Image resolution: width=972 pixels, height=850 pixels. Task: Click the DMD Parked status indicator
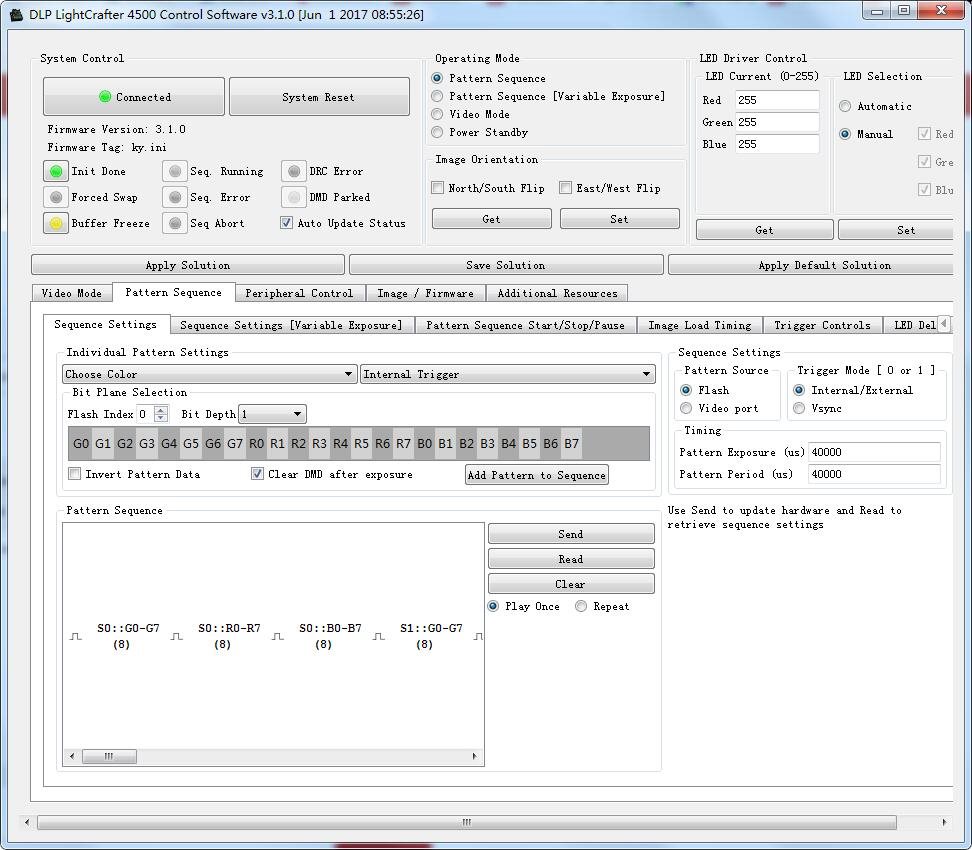(294, 197)
